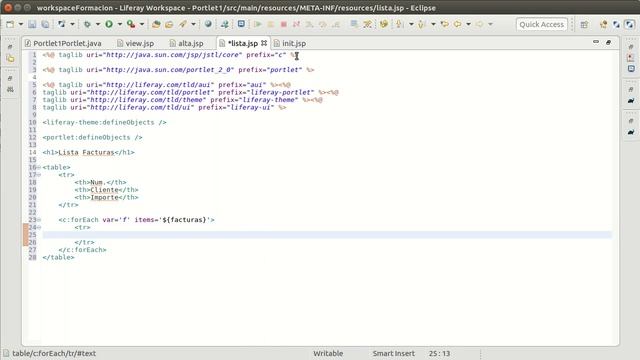This screenshot has width=640, height=360.
Task: Open the Back history dropdown arrow
Action: (x=468, y=24)
